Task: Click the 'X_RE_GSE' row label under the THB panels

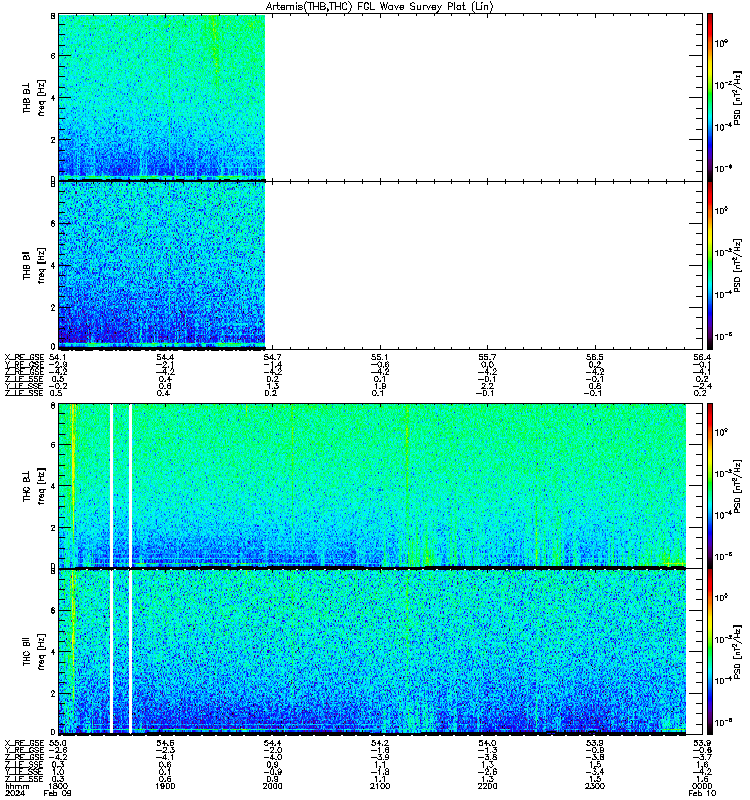Action: click(x=24, y=357)
